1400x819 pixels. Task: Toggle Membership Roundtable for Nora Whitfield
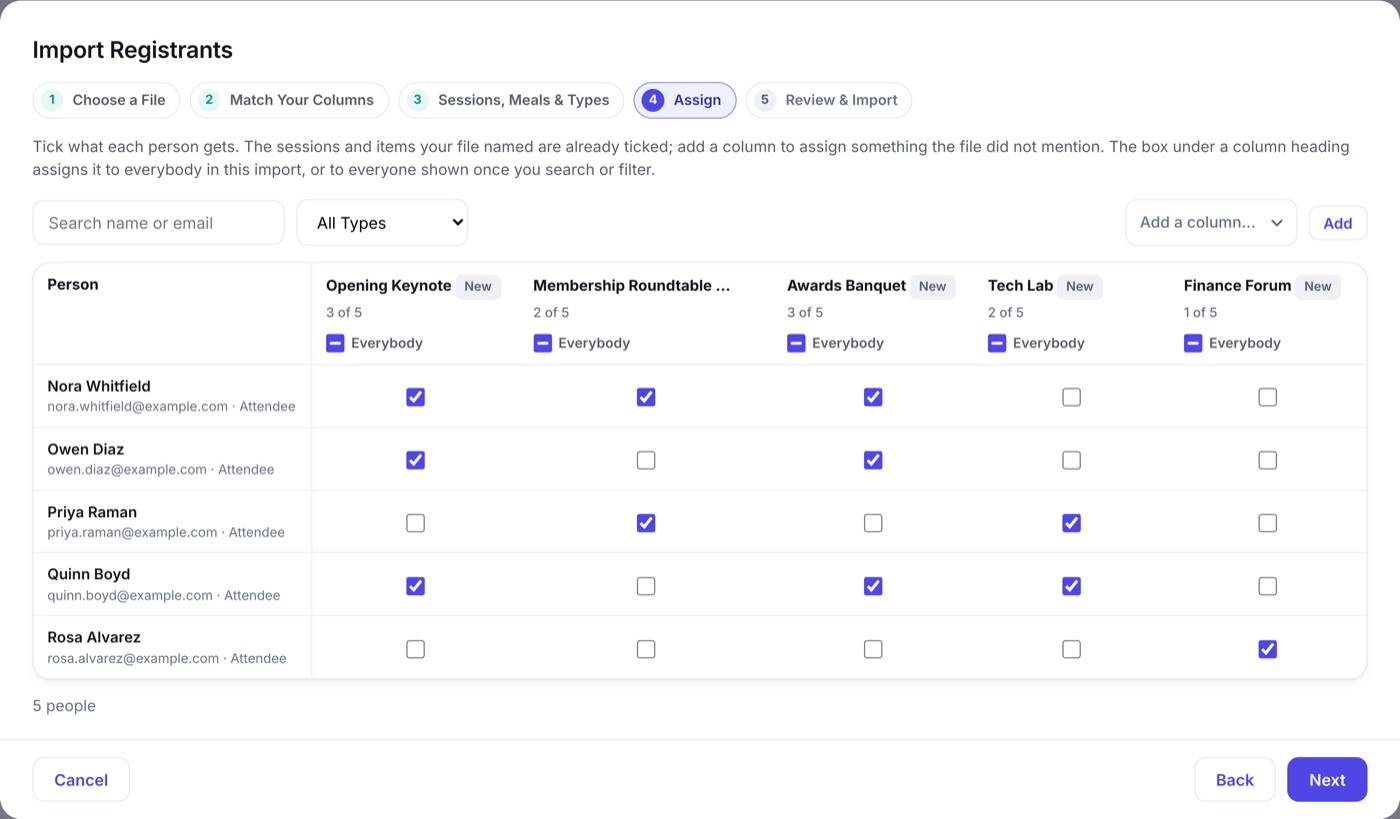(646, 397)
